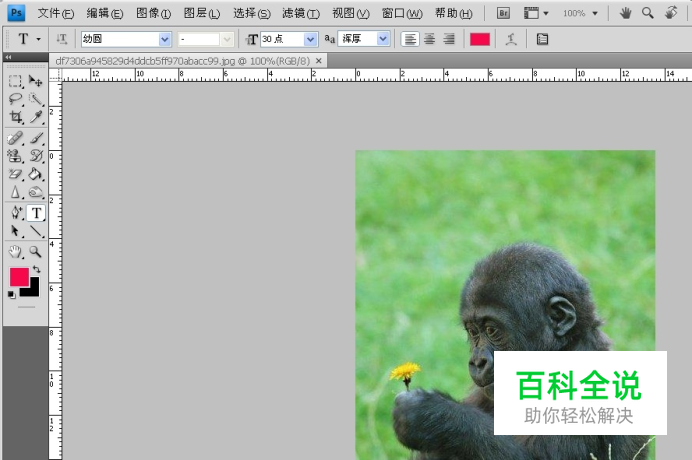
Task: Open the Character and Paragraph panel
Action: [x=542, y=39]
